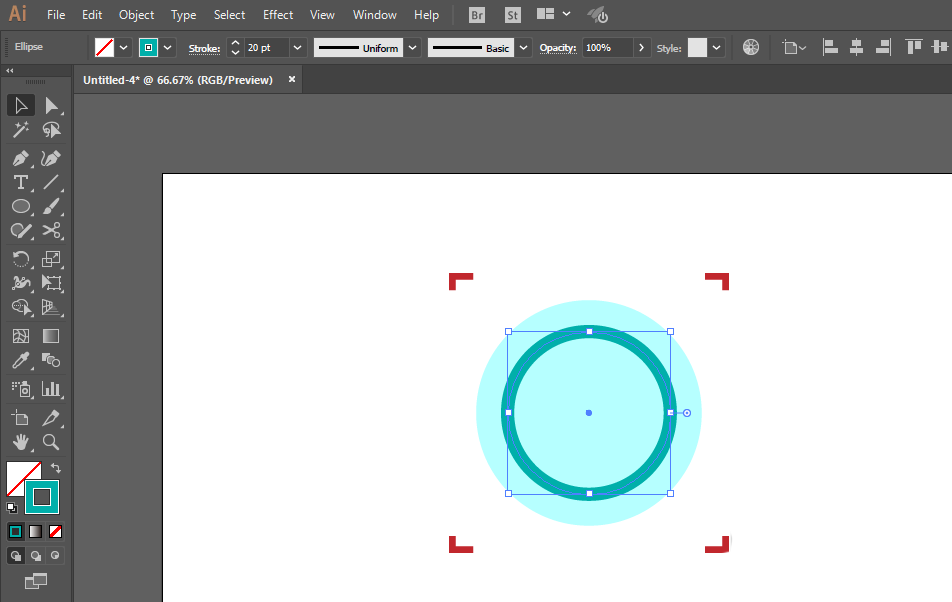Open the Object menu
This screenshot has height=602, width=952.
pyautogui.click(x=136, y=15)
